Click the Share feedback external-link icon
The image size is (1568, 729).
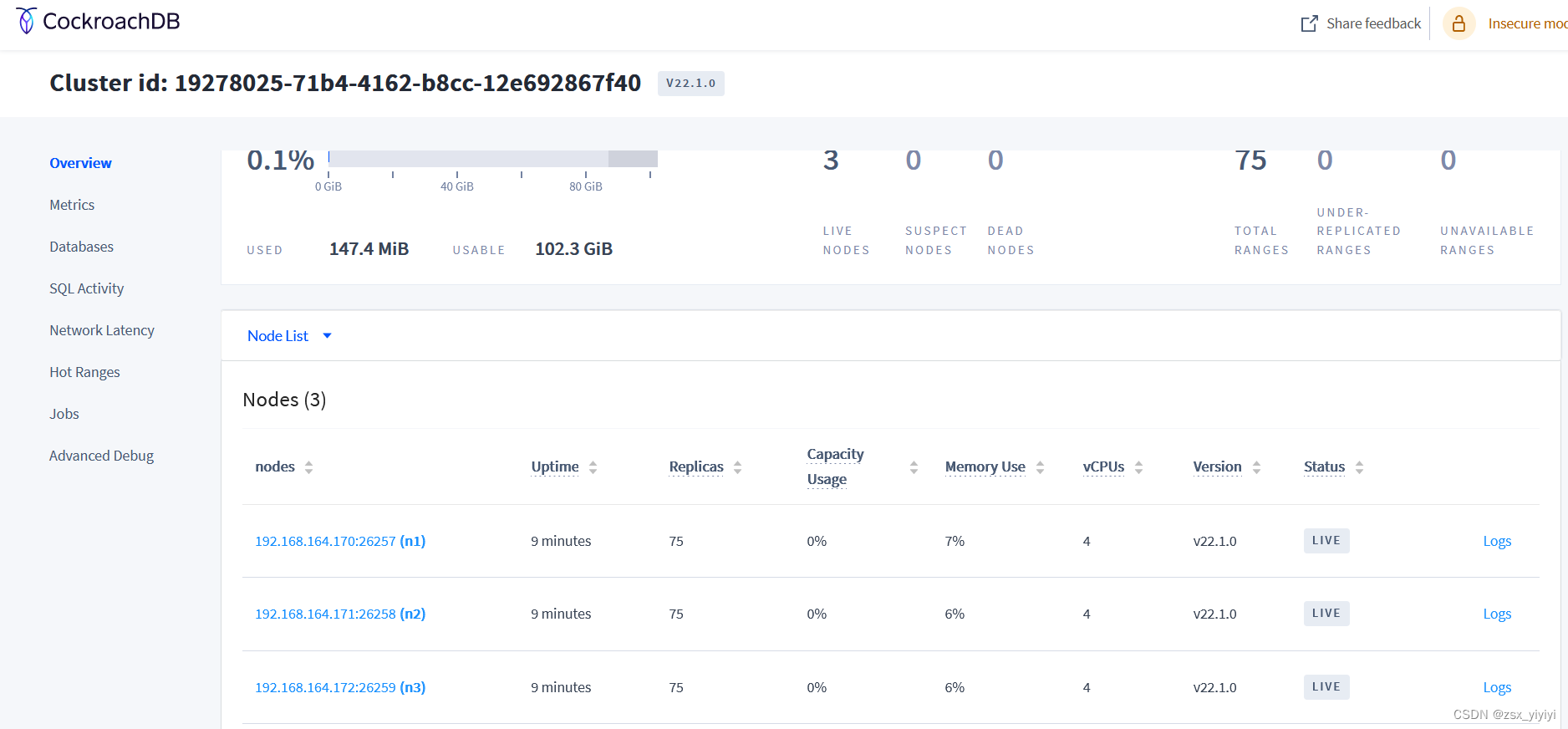tap(1309, 23)
